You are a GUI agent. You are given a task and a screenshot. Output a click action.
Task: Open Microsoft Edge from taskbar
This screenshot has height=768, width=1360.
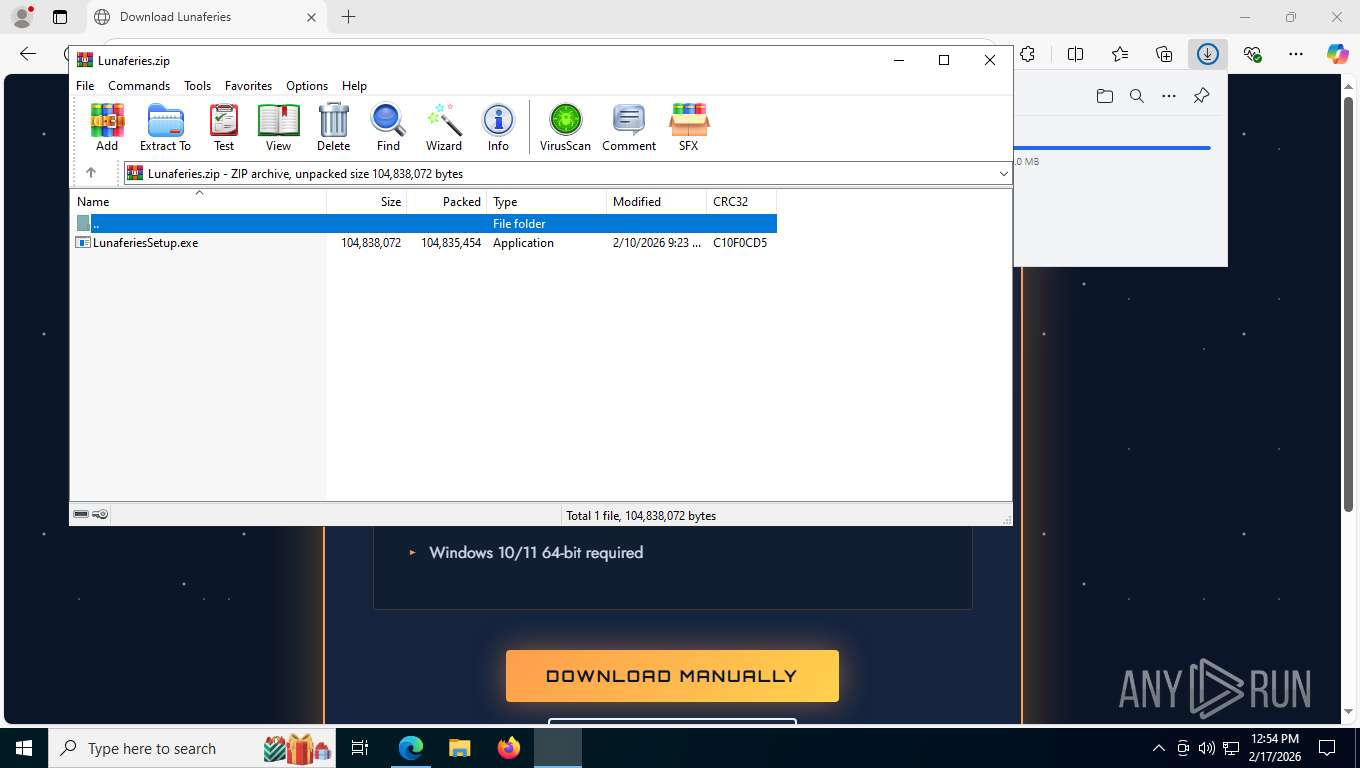(411, 748)
